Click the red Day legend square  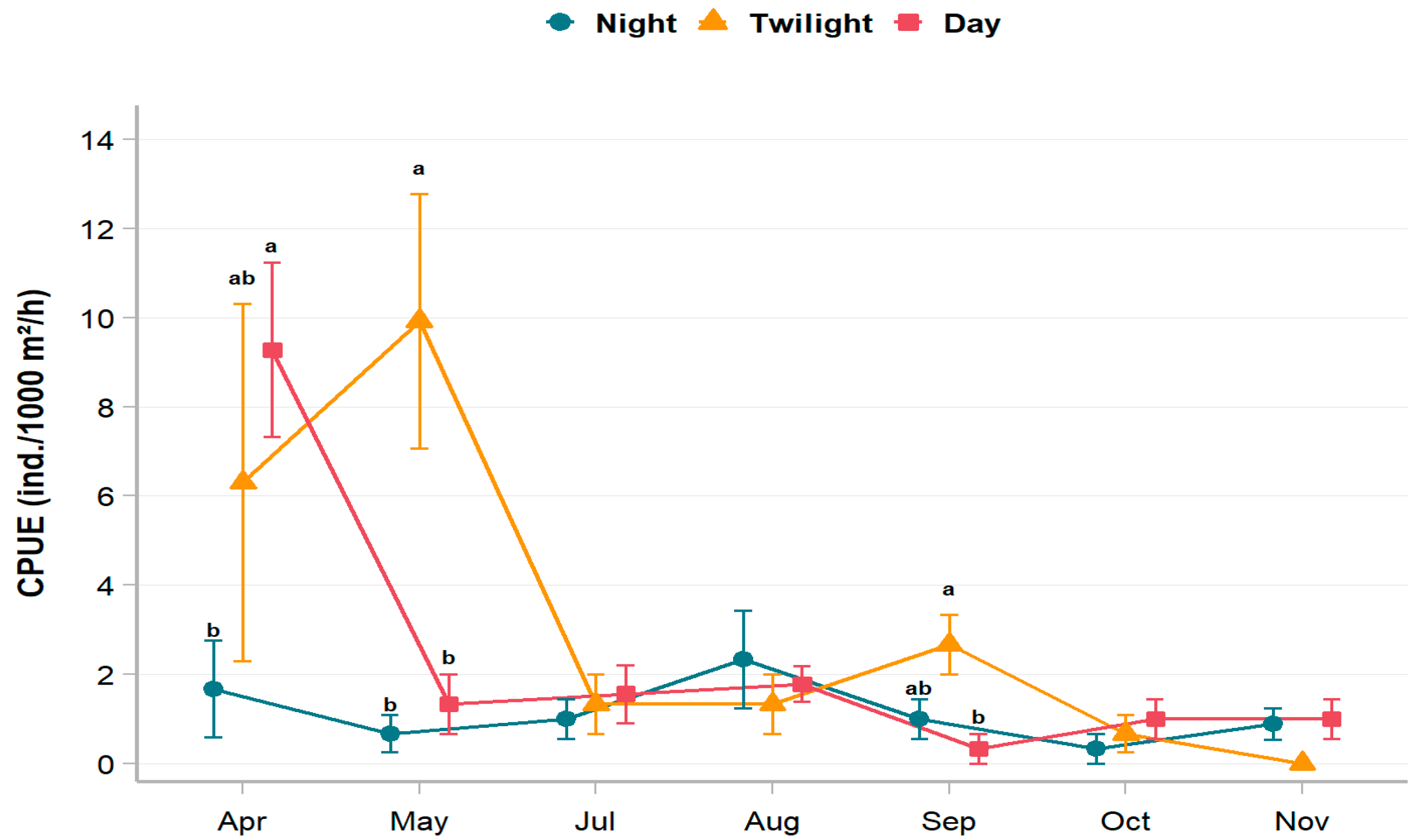pos(908,23)
